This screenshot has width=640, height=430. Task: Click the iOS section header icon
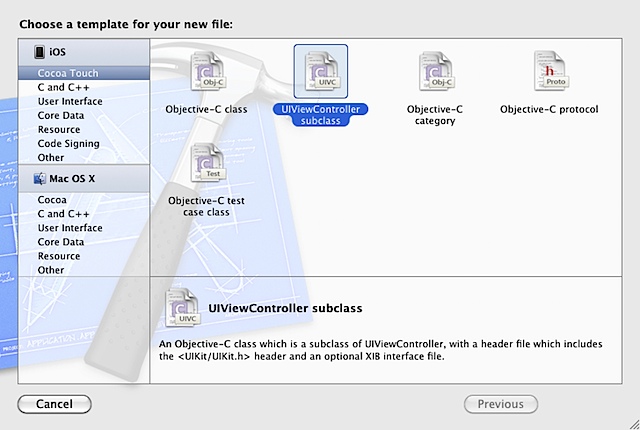coord(40,53)
